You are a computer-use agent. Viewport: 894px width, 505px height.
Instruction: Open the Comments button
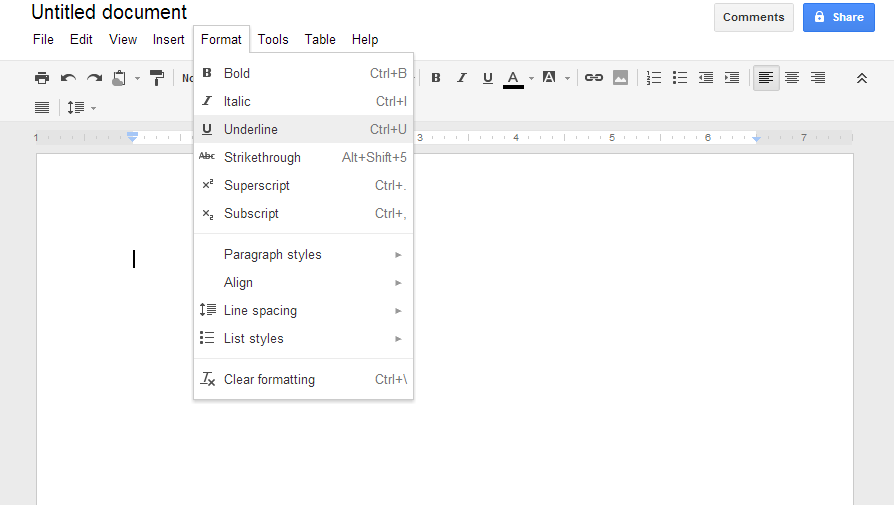point(753,17)
